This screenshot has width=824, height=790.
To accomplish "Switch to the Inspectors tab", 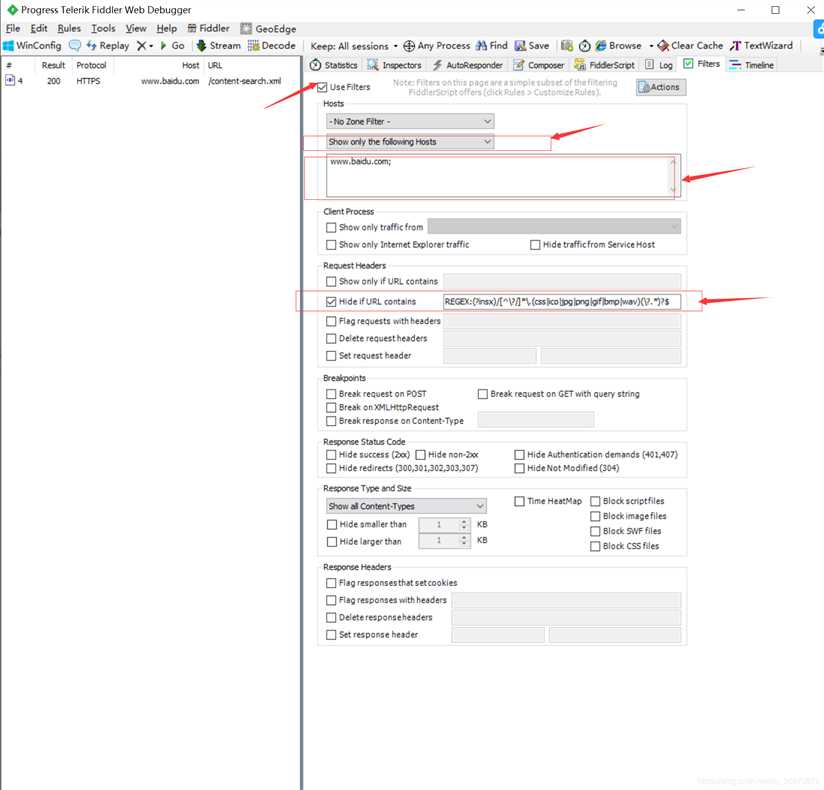I will (x=394, y=65).
